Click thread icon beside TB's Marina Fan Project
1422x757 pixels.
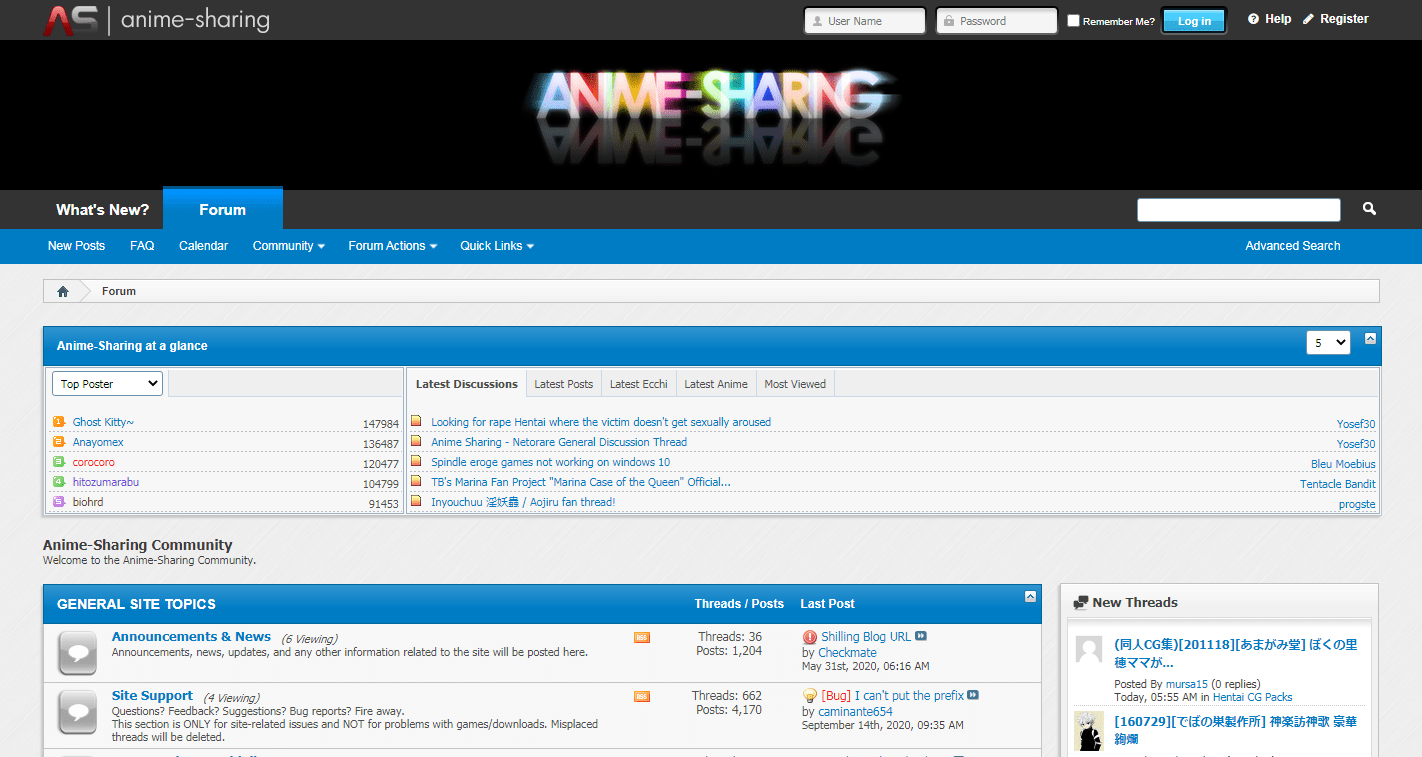(416, 481)
